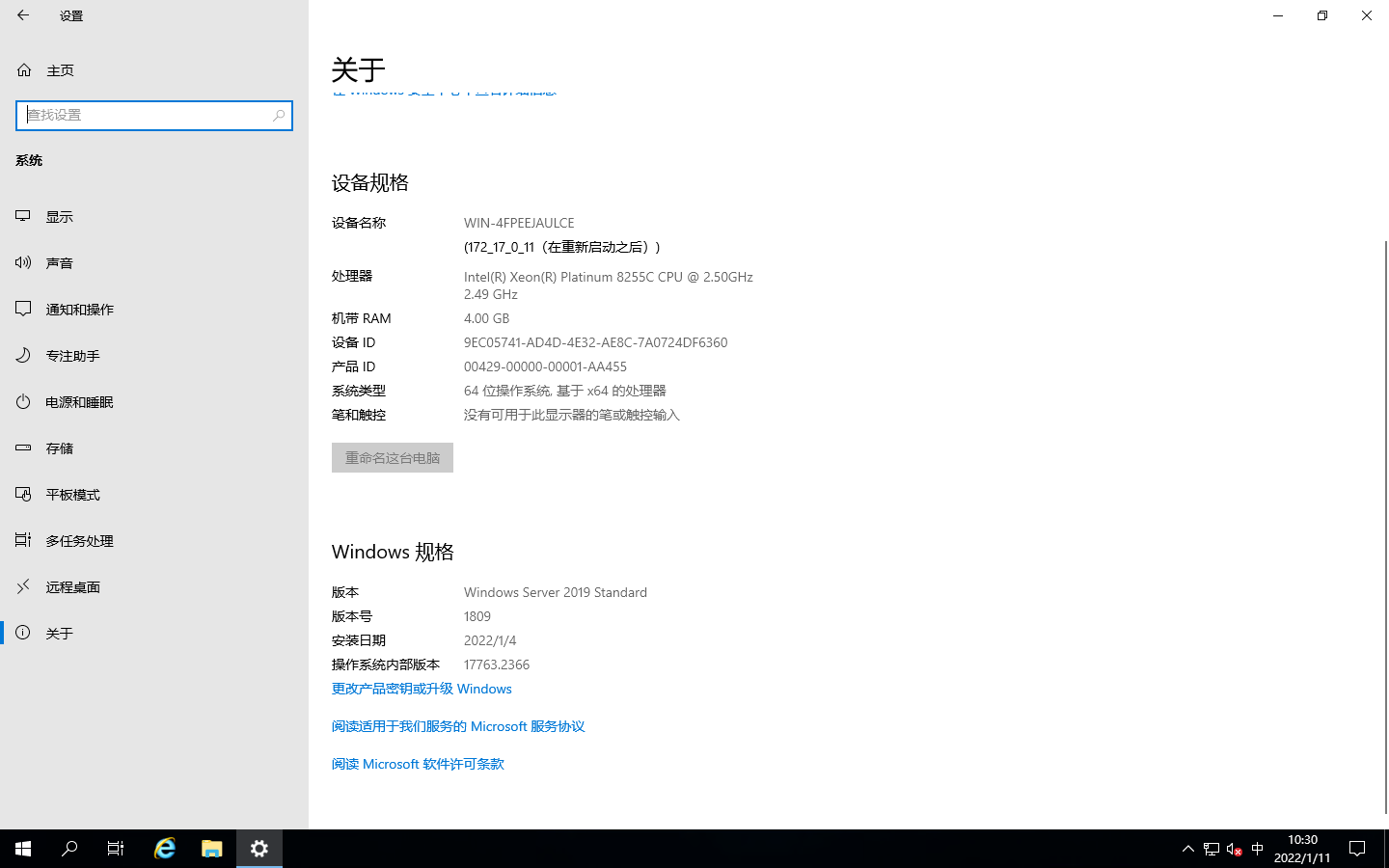This screenshot has width=1389, height=868.
Task: Select the 专注助手 moon icon
Action: pyautogui.click(x=23, y=355)
